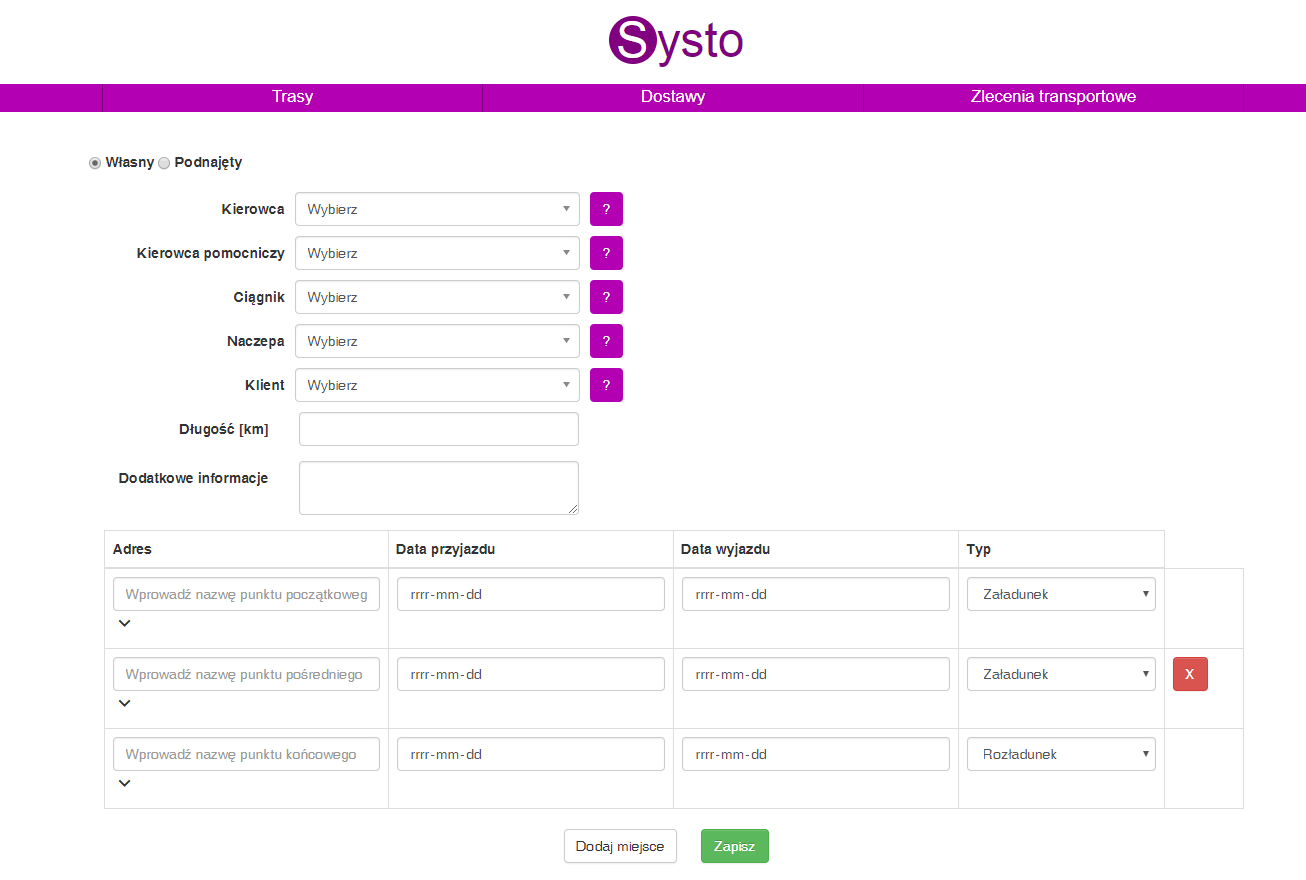1306x880 pixels.
Task: Expand chevron under intermediate point address
Action: 124,704
